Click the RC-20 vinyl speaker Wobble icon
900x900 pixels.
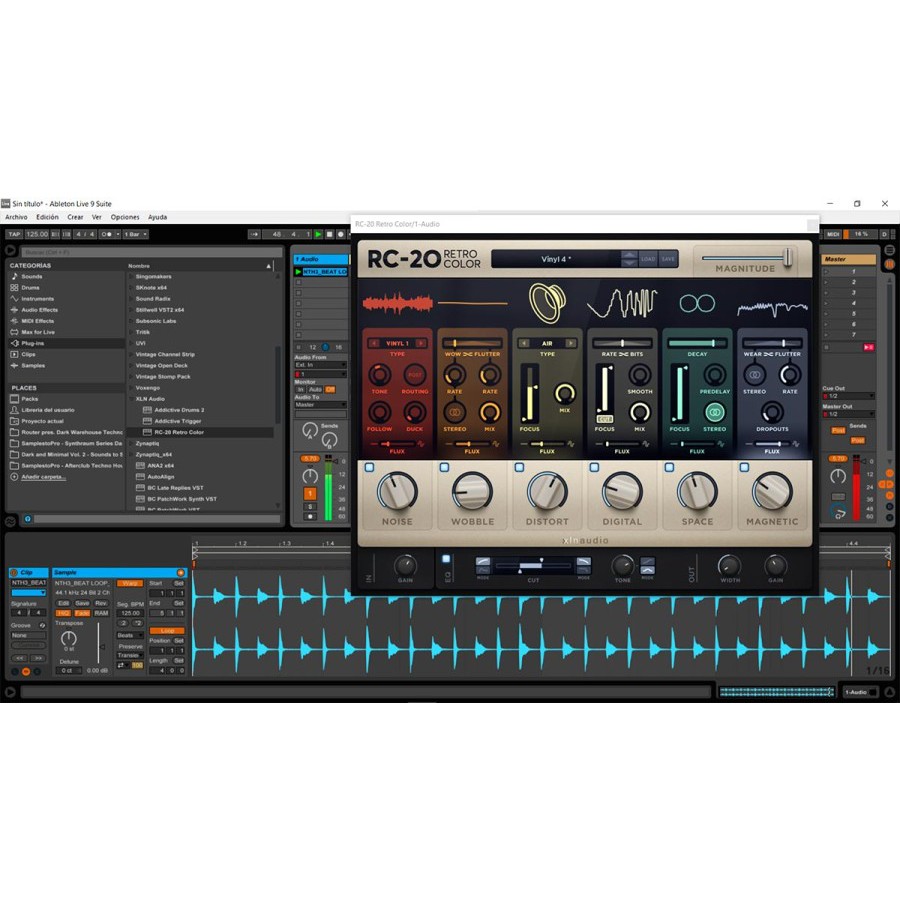click(547, 301)
